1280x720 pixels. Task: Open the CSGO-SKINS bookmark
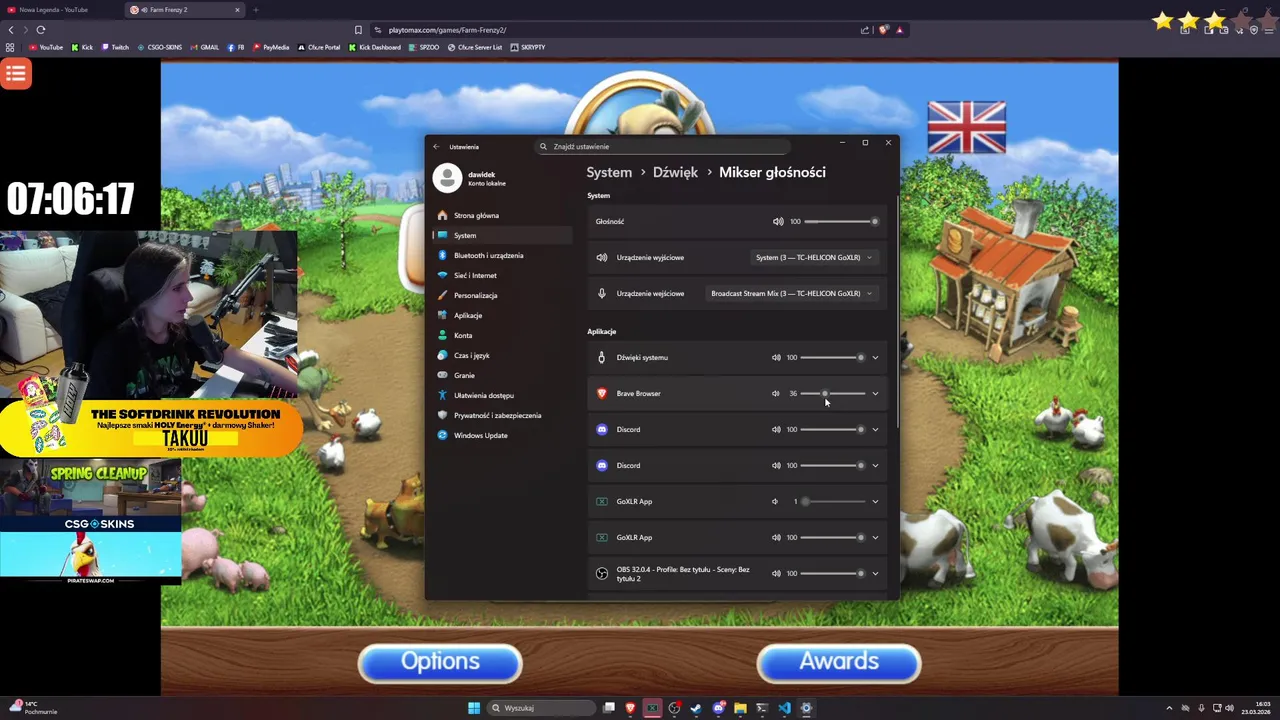(x=160, y=47)
